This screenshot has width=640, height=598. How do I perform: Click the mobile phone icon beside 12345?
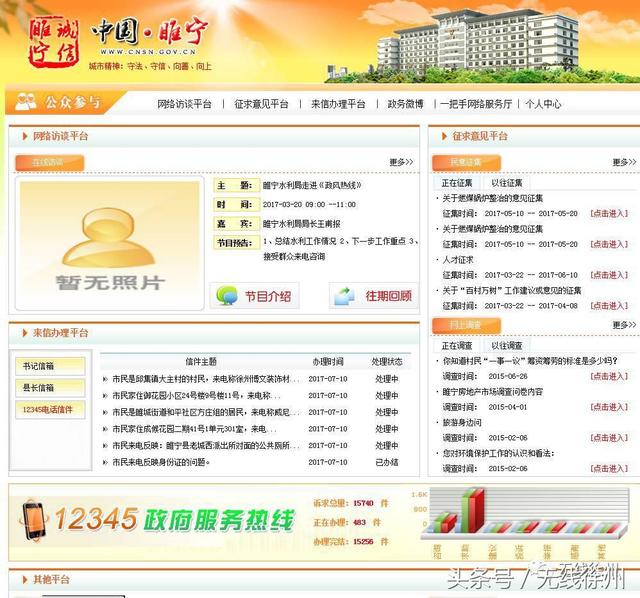pos(33,521)
